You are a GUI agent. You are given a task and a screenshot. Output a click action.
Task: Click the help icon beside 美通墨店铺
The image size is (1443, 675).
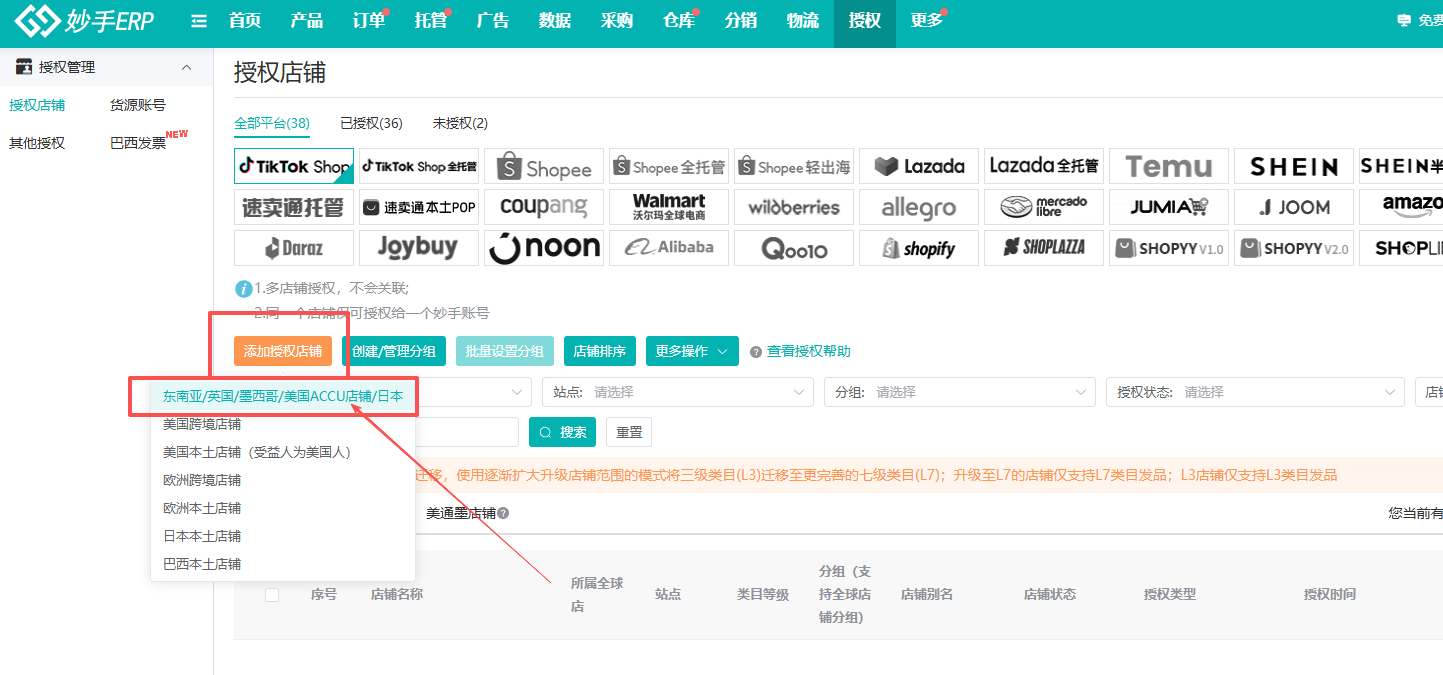pyautogui.click(x=503, y=513)
